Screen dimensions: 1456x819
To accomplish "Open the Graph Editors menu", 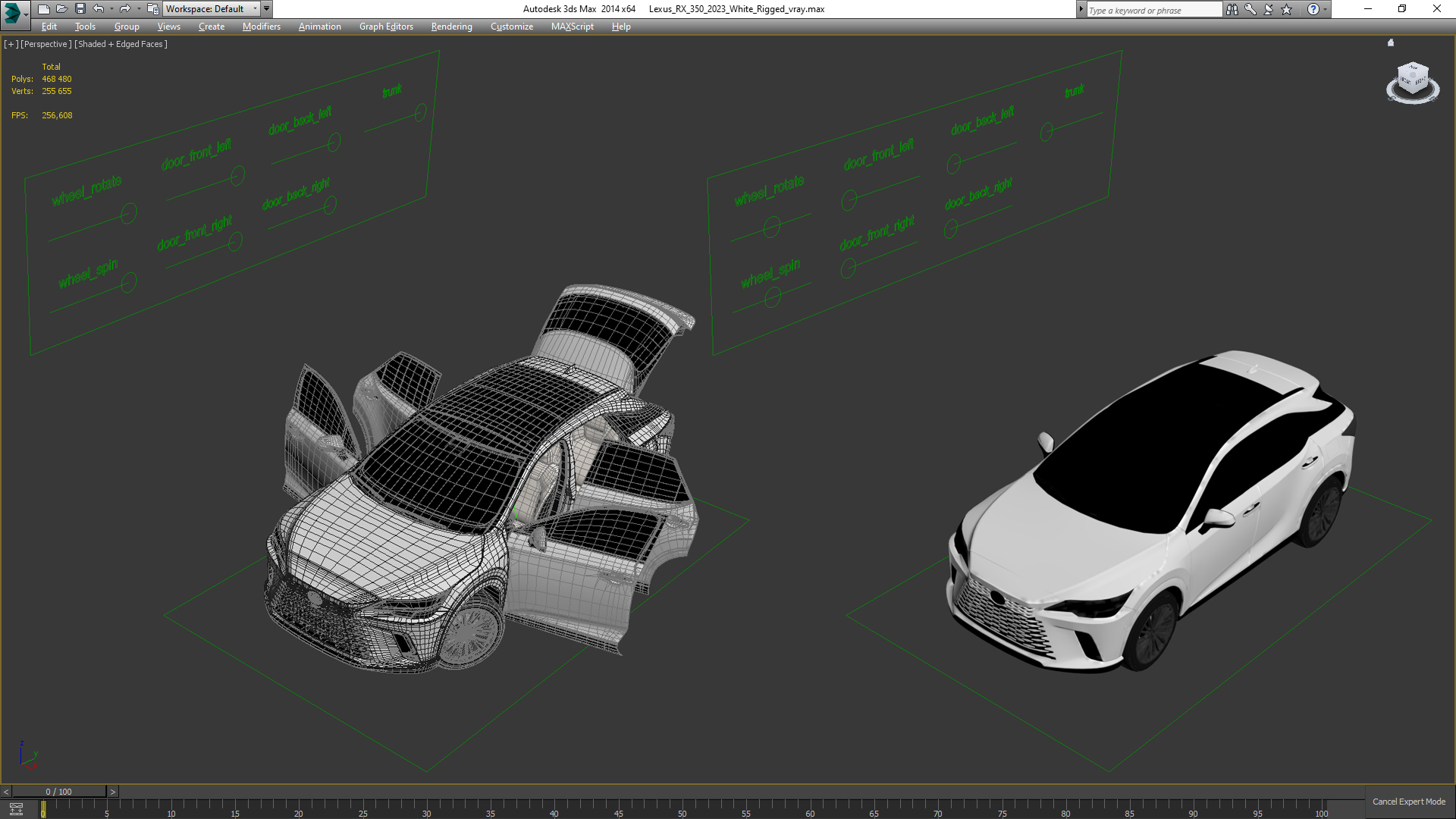I will [386, 27].
